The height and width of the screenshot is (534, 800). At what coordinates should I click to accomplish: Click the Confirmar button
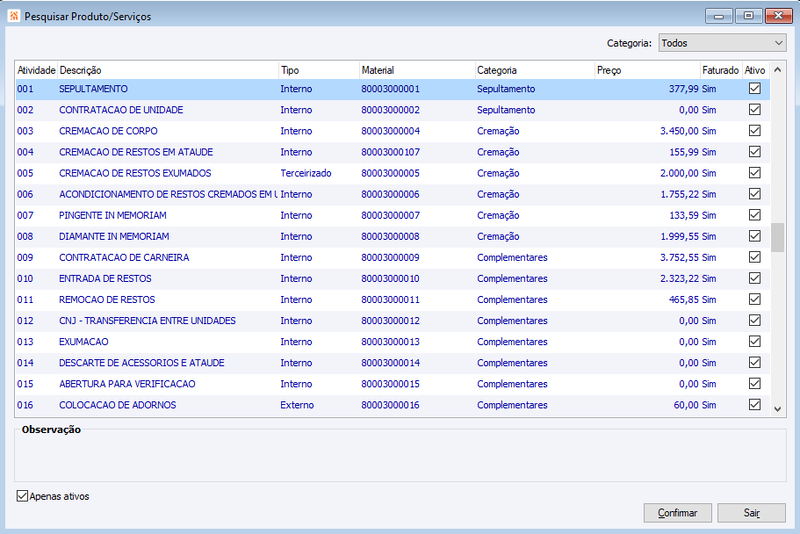tap(678, 513)
